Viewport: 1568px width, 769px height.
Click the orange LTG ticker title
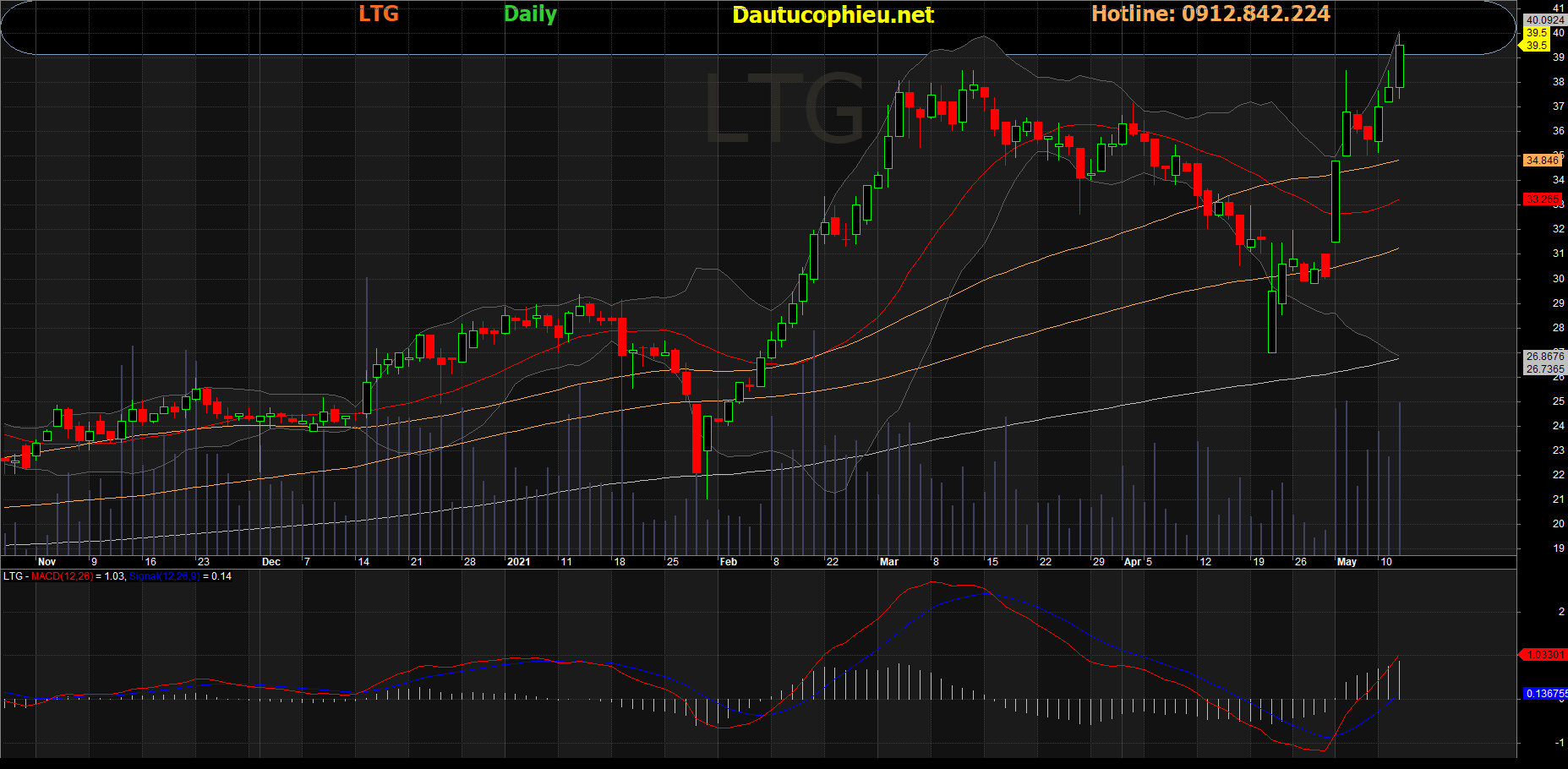378,14
